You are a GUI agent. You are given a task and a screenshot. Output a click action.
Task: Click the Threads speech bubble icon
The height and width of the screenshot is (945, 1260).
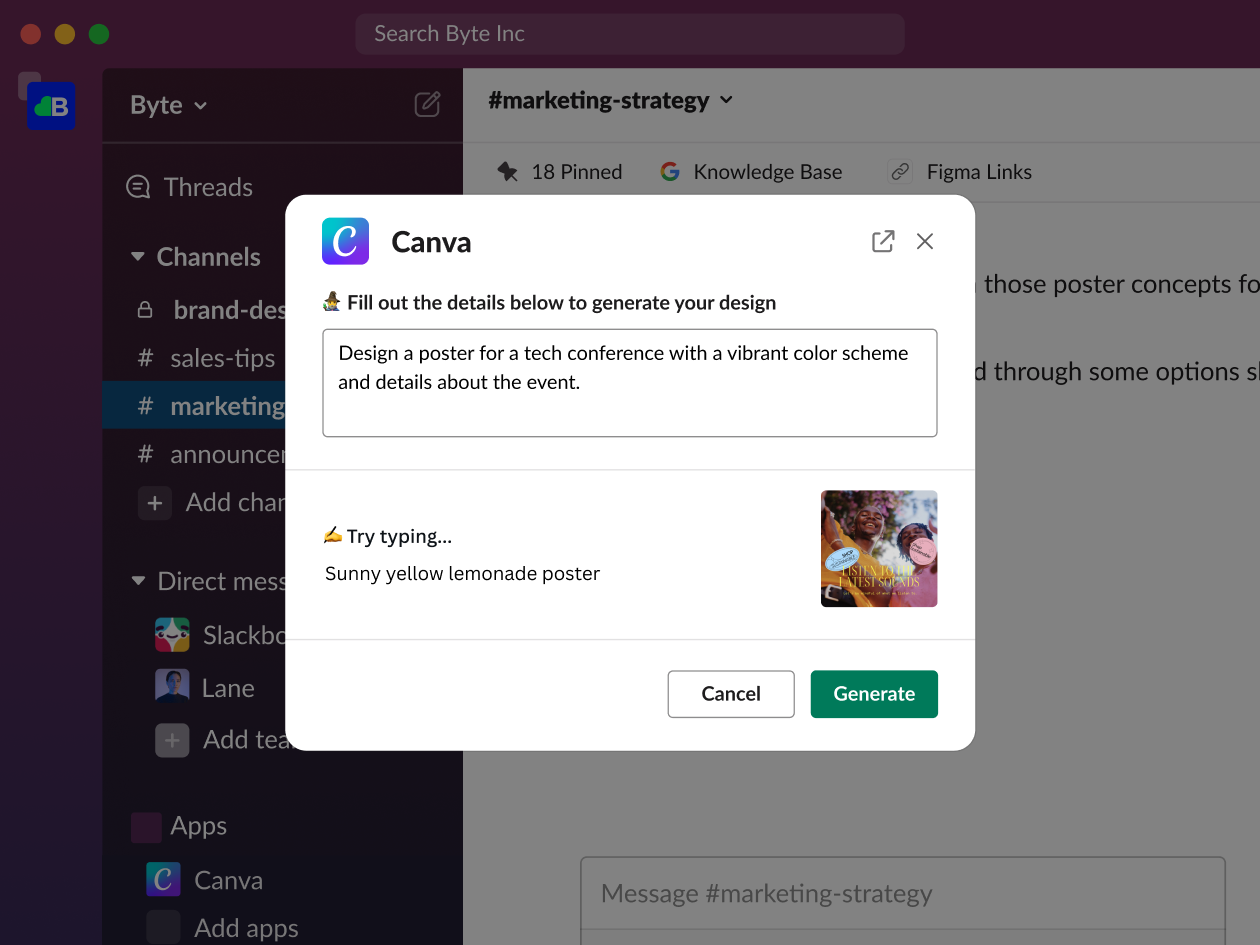click(138, 187)
